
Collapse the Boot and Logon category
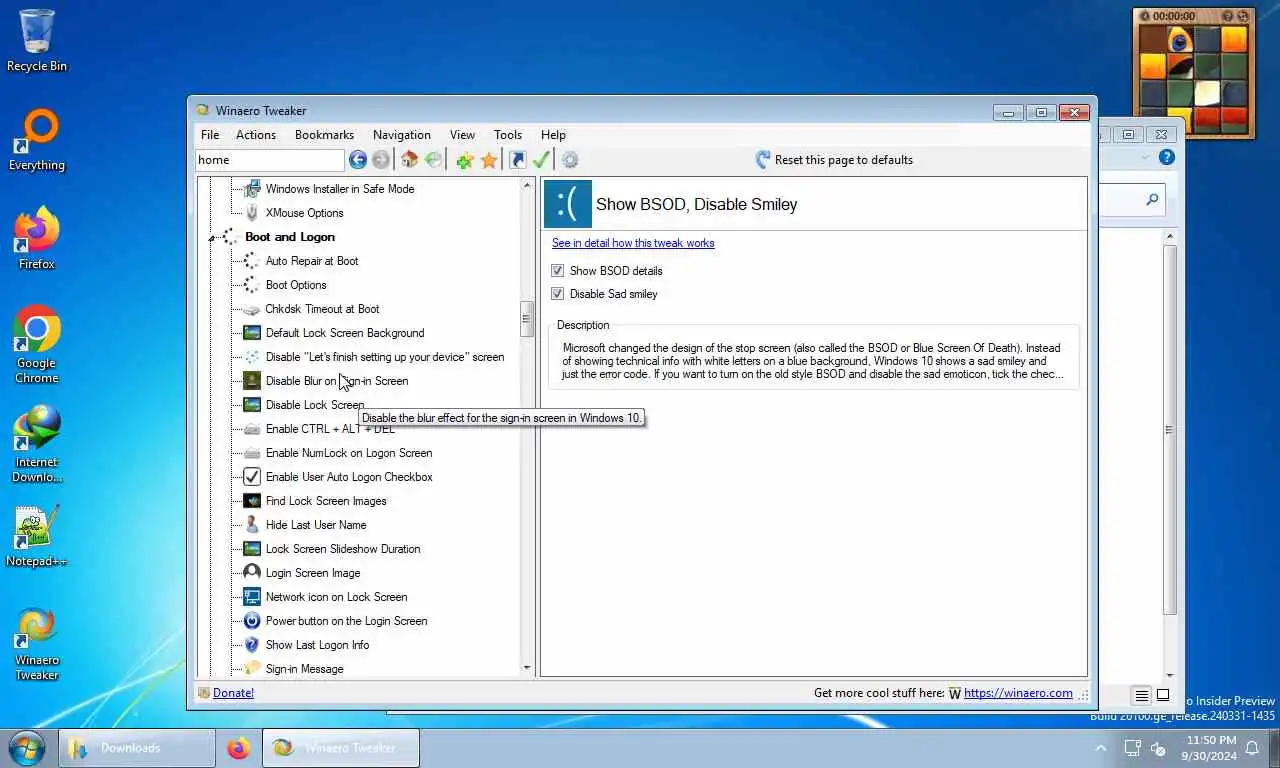[212, 238]
